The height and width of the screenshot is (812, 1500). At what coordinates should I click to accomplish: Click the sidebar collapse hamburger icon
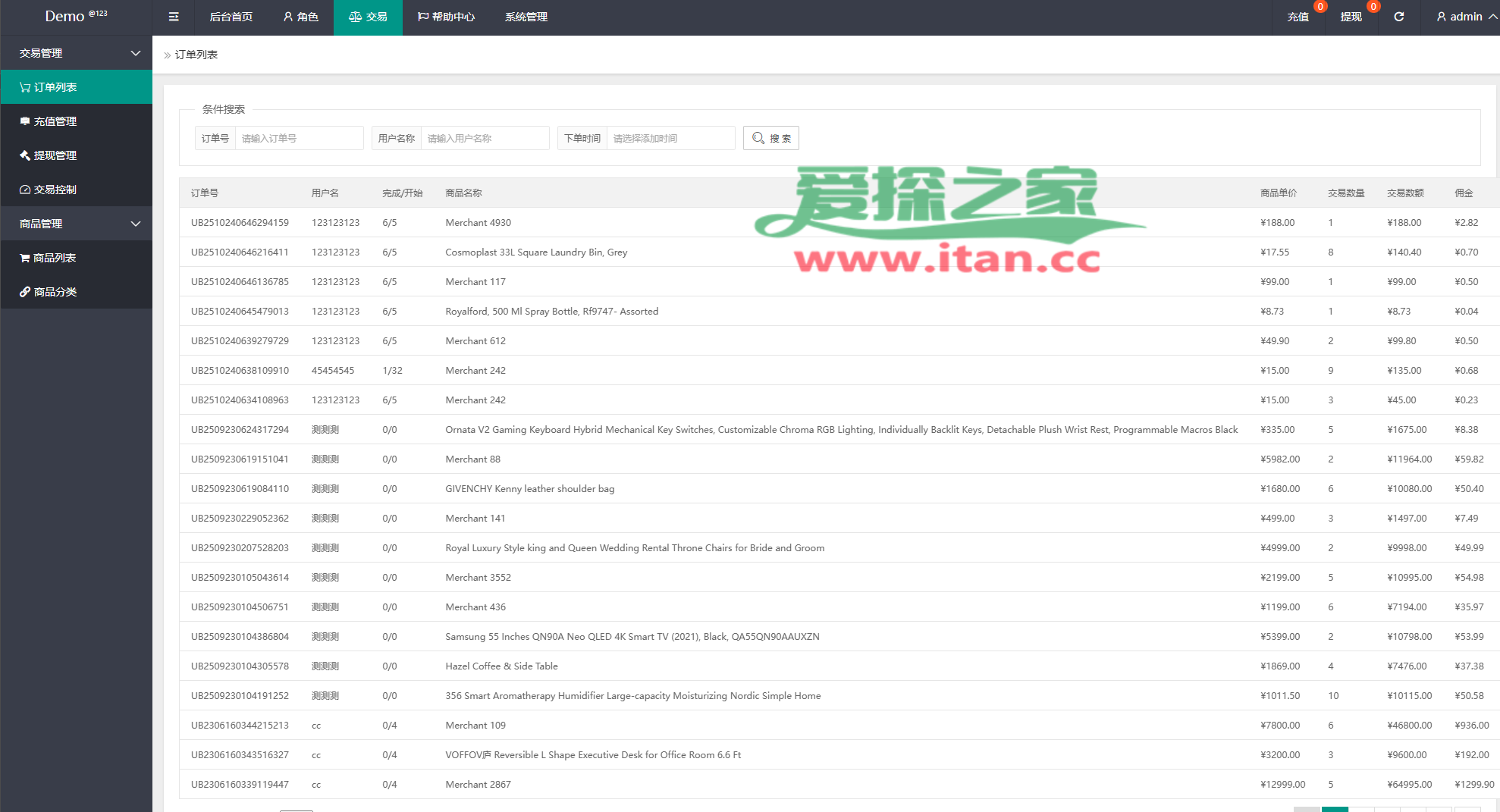(174, 17)
